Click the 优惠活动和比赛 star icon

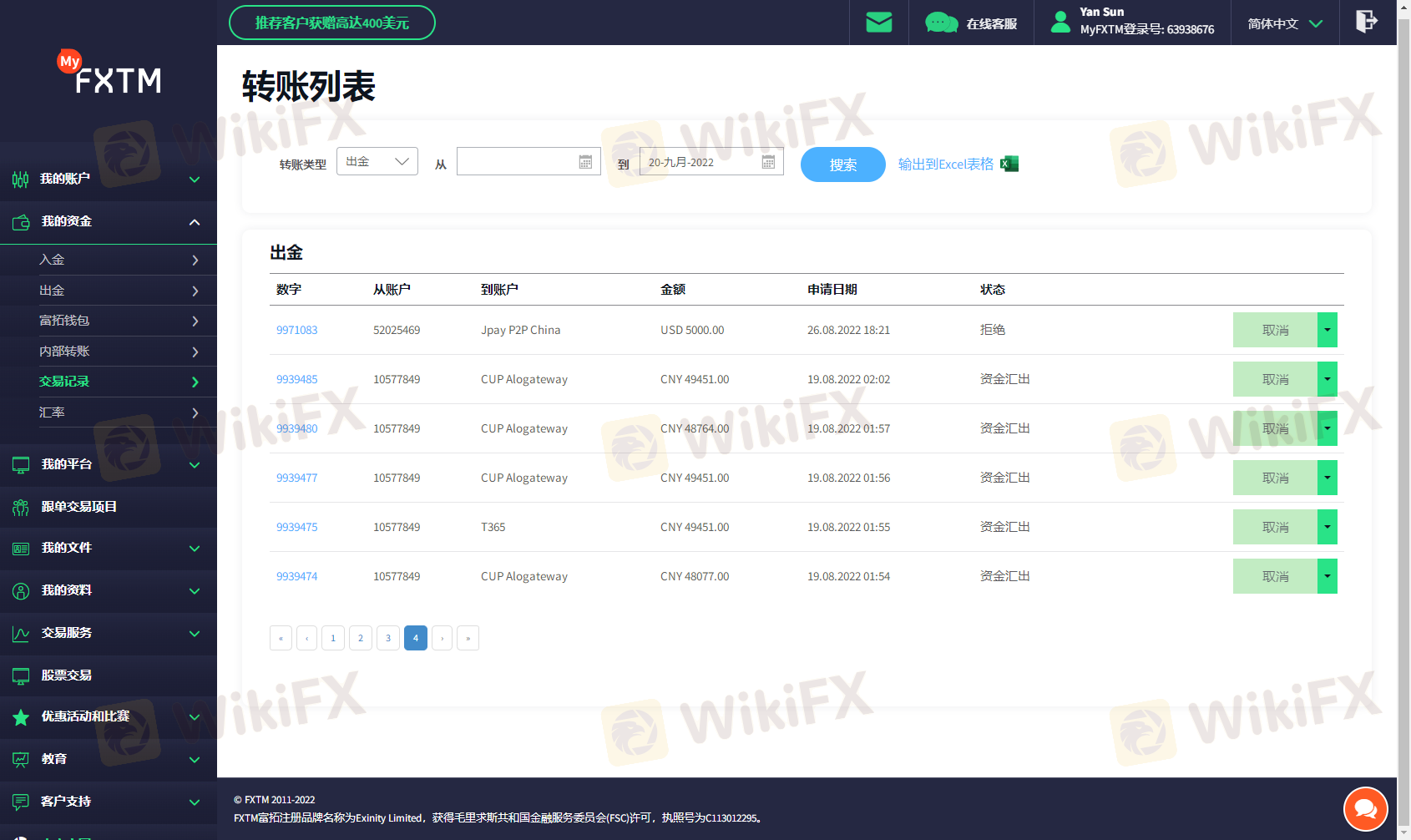21,717
